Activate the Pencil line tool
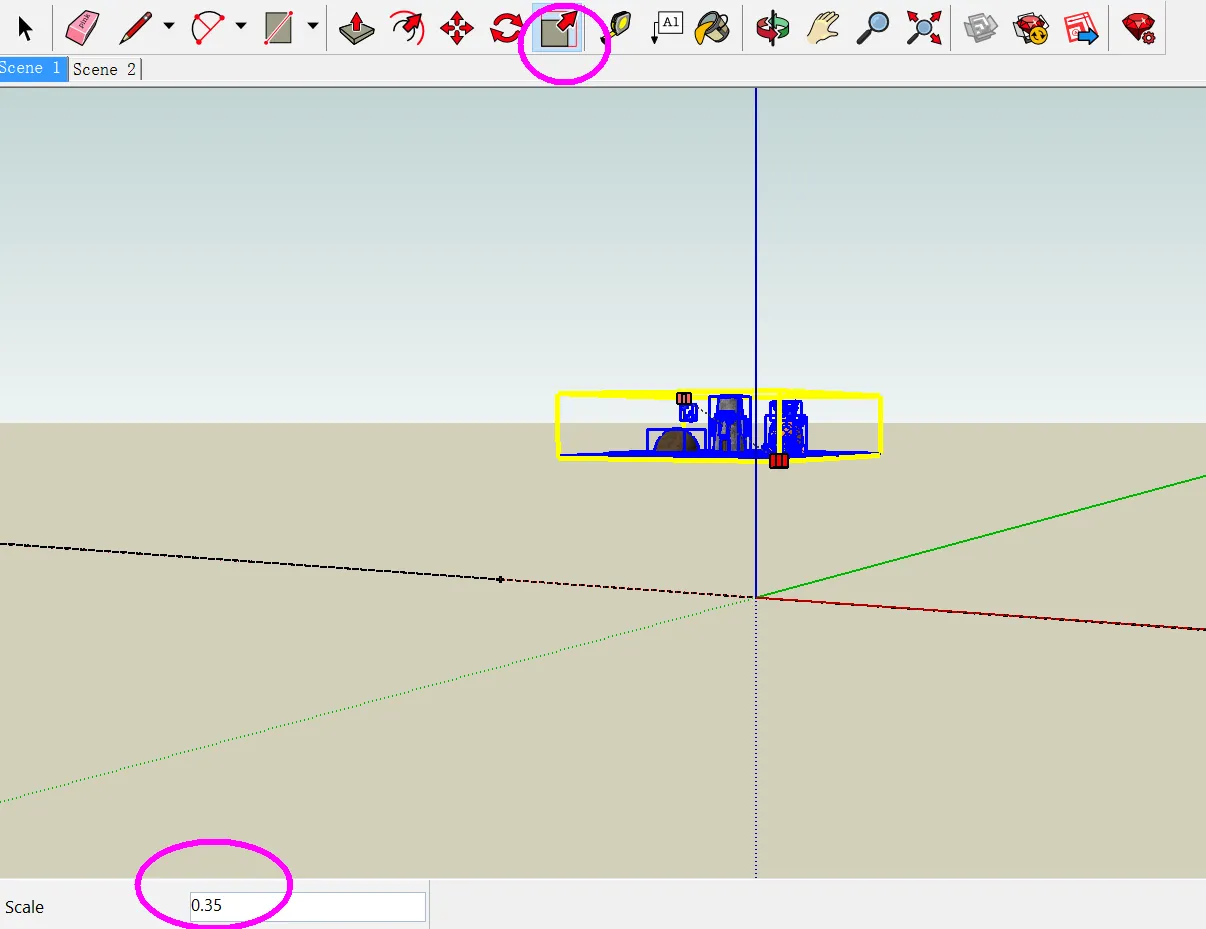The width and height of the screenshot is (1206, 929). (x=135, y=27)
